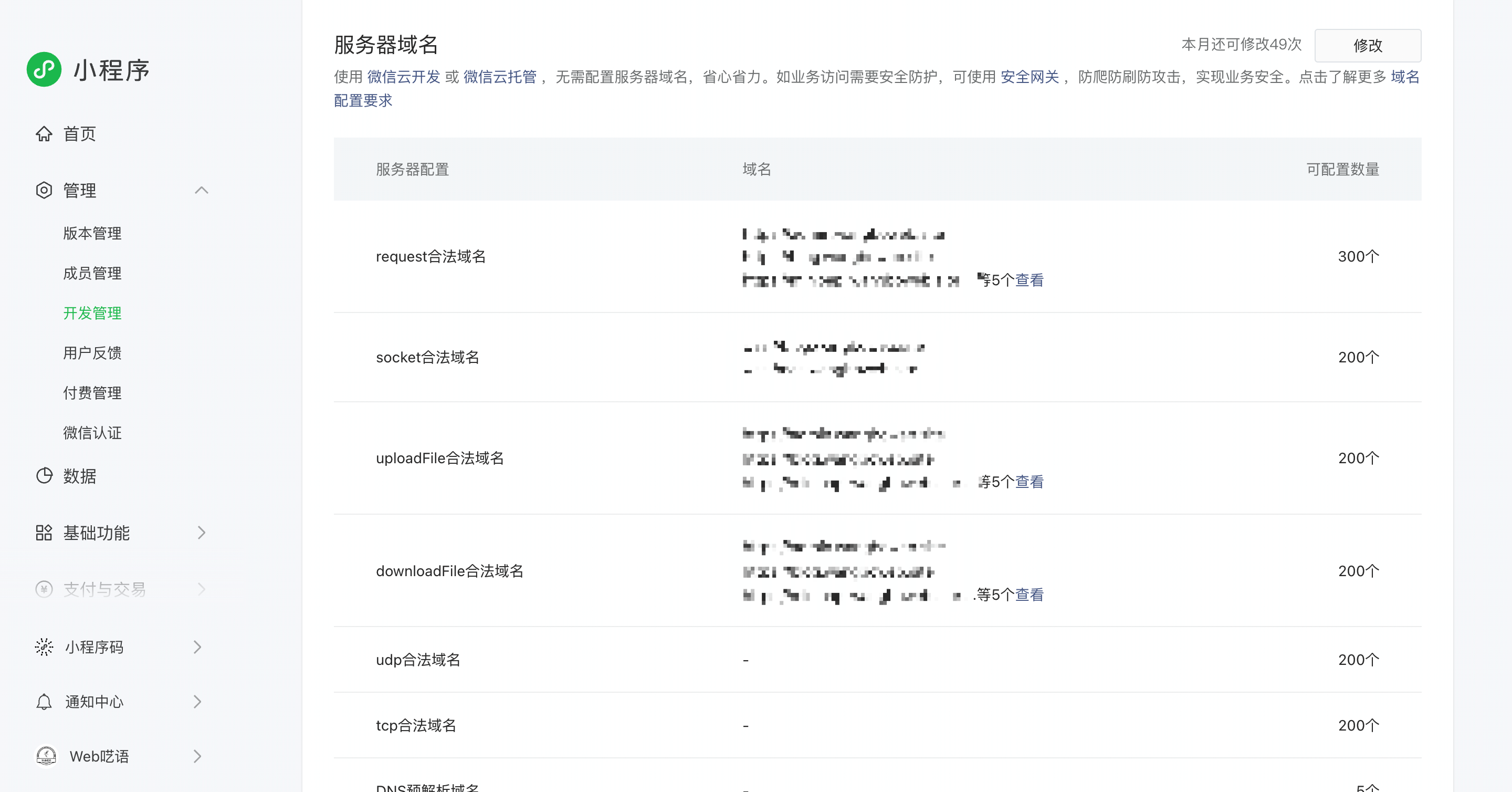Click the home icon beside 首页

pyautogui.click(x=44, y=134)
